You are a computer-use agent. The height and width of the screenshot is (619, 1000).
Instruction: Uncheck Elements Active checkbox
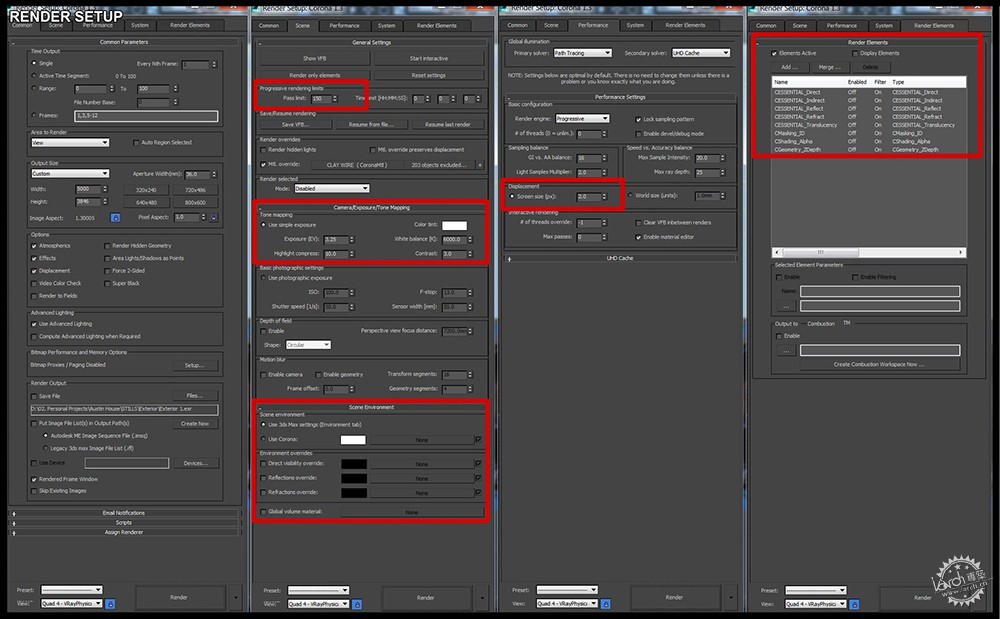pos(774,54)
